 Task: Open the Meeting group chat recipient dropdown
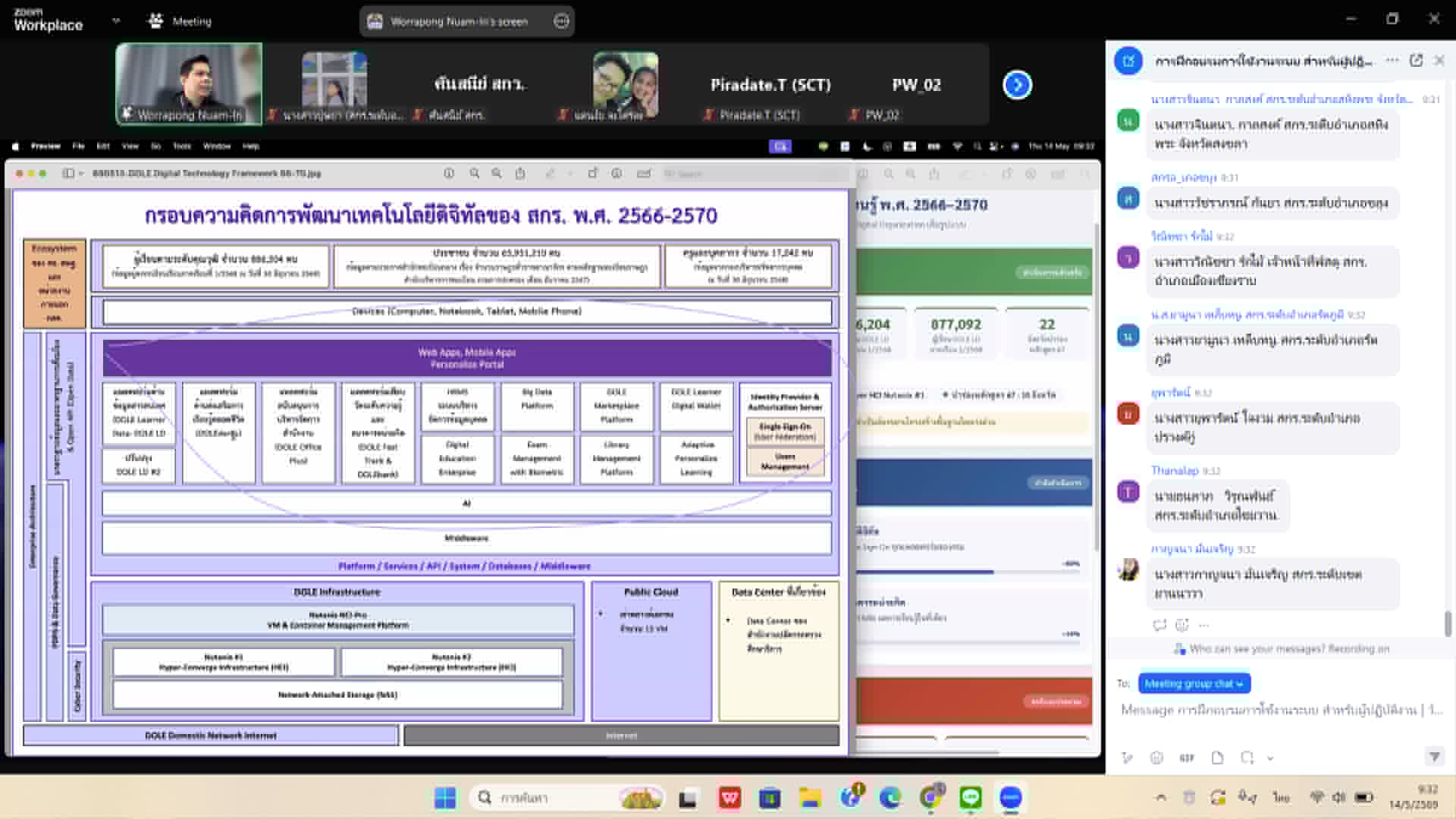pos(1194,683)
